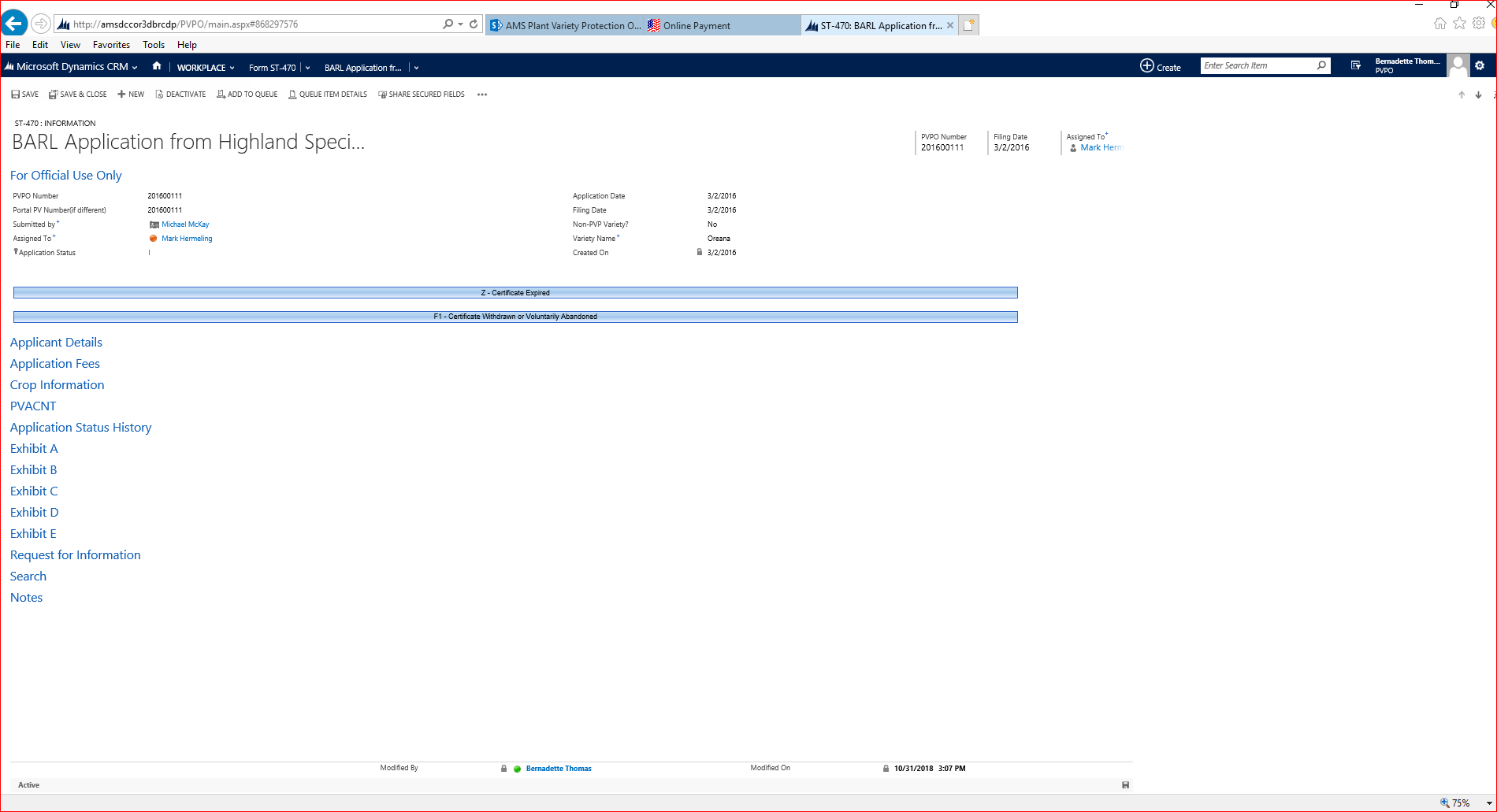Click Share Secured Fields command
This screenshot has height=812, width=1497.
[422, 95]
